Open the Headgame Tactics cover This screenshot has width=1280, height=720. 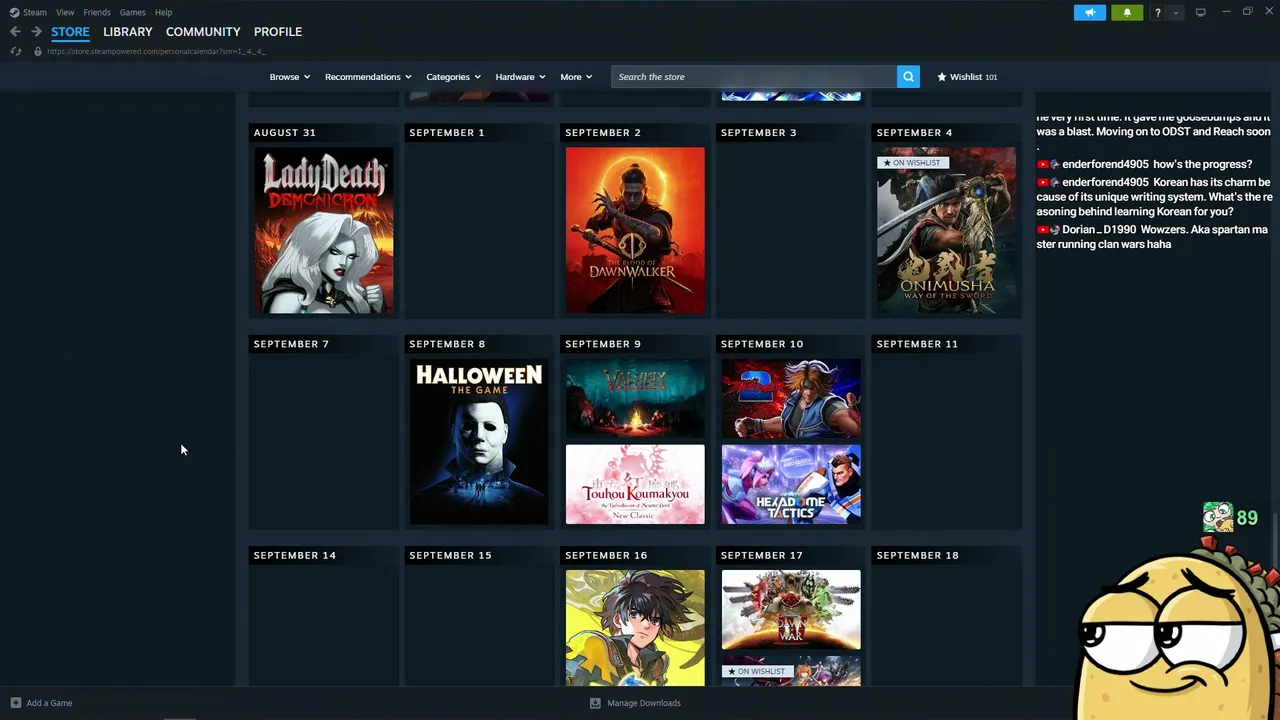tap(791, 484)
